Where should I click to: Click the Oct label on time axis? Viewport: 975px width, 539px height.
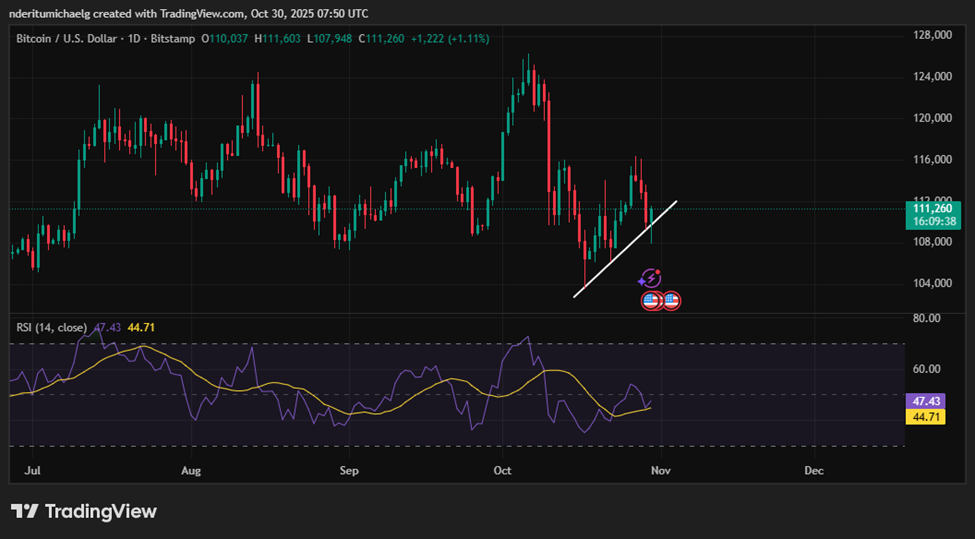[502, 471]
